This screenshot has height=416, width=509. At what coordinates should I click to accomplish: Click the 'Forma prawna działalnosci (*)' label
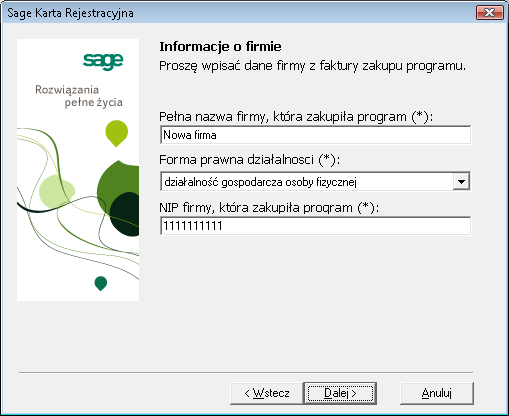249,160
